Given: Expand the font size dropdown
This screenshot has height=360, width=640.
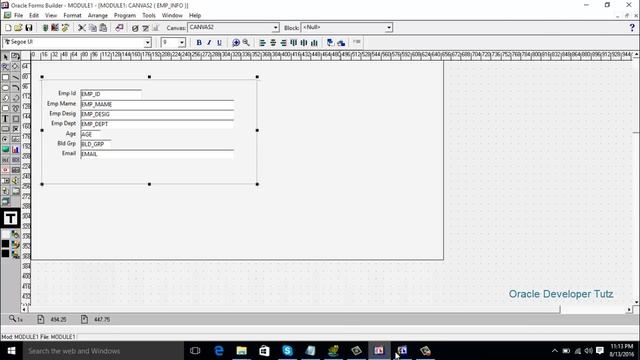Looking at the screenshot, I should (x=182, y=42).
